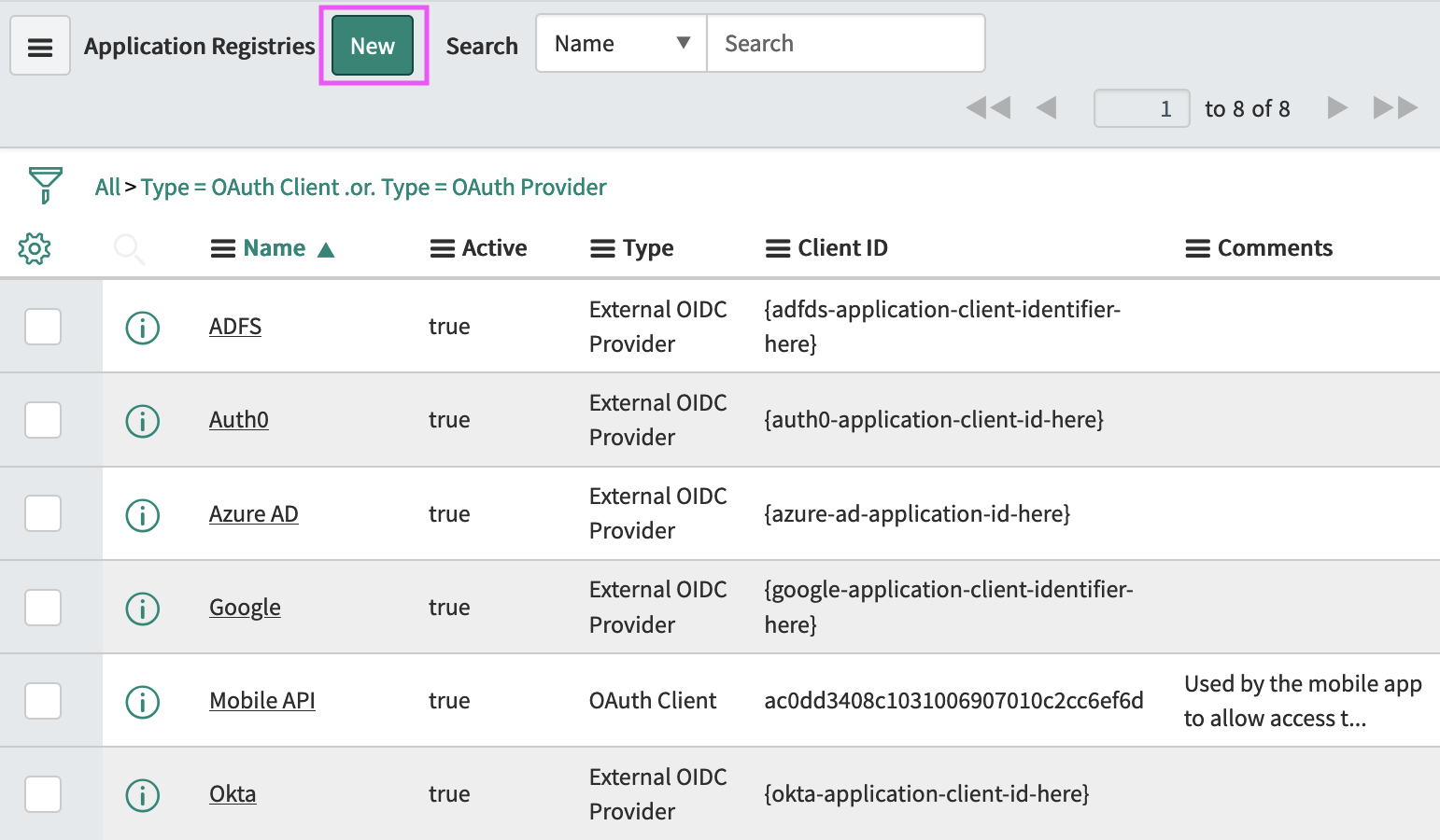Click the list Search text field

tap(845, 44)
